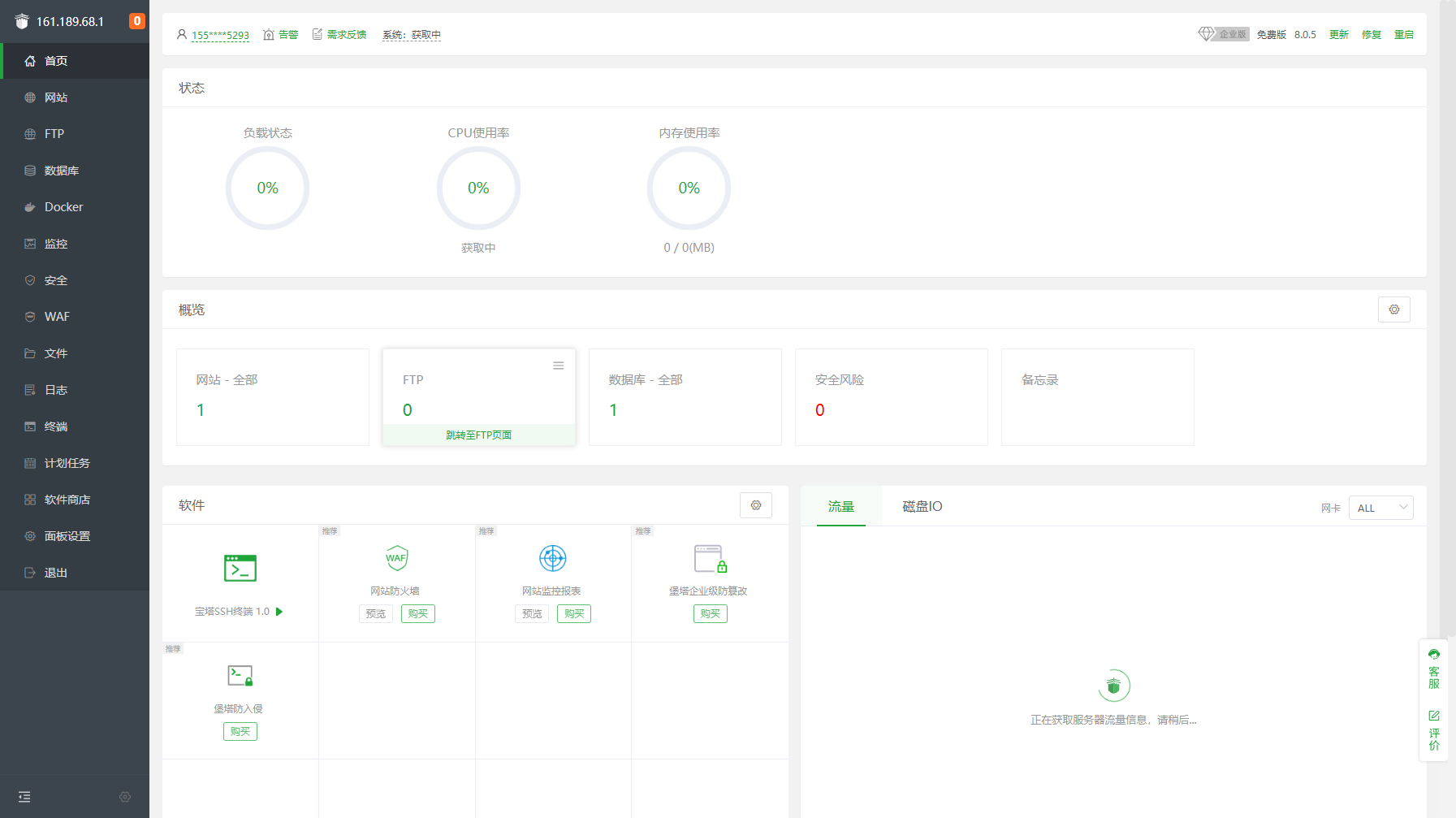Click the 堡塔防入侵 software icon
This screenshot has width=1456, height=818.
pyautogui.click(x=240, y=676)
